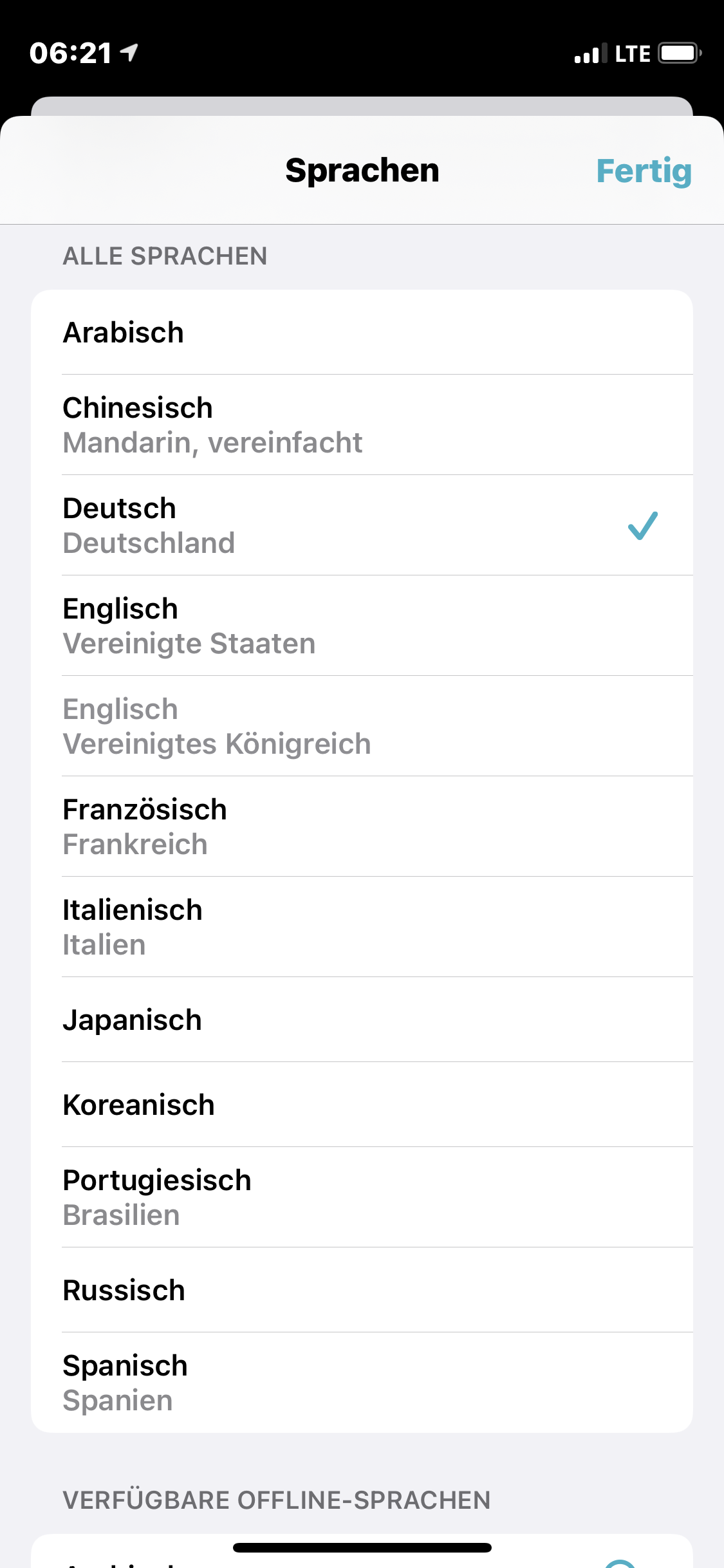Pick Spanisch Spanien language
Viewport: 724px width, 1568px height.
[x=360, y=1383]
